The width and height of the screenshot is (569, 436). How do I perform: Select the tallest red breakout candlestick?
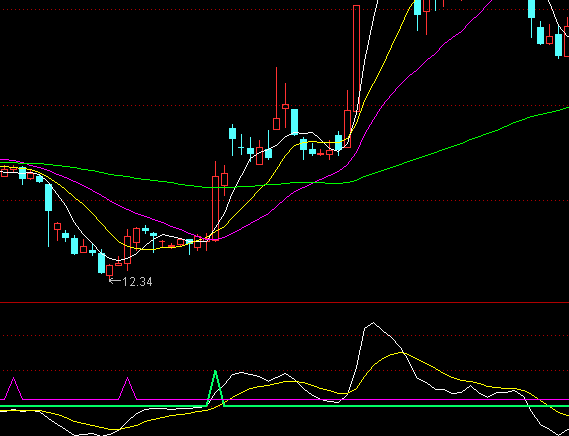tap(356, 58)
